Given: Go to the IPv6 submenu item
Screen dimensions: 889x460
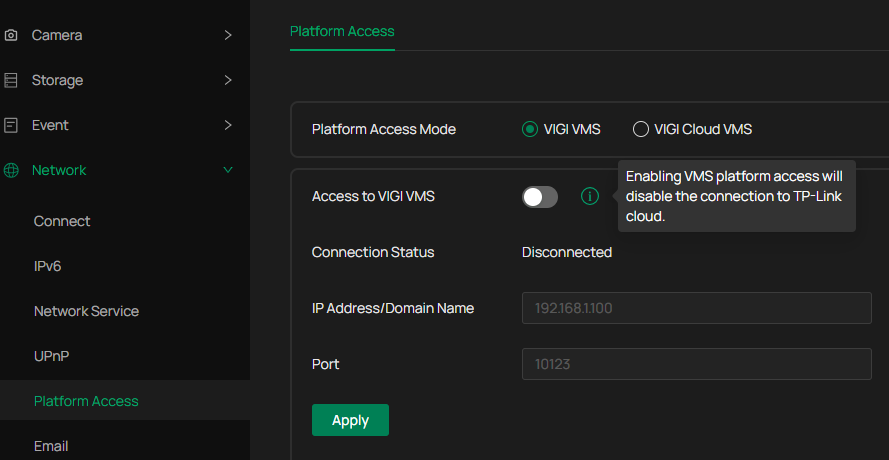Looking at the screenshot, I should (x=48, y=266).
